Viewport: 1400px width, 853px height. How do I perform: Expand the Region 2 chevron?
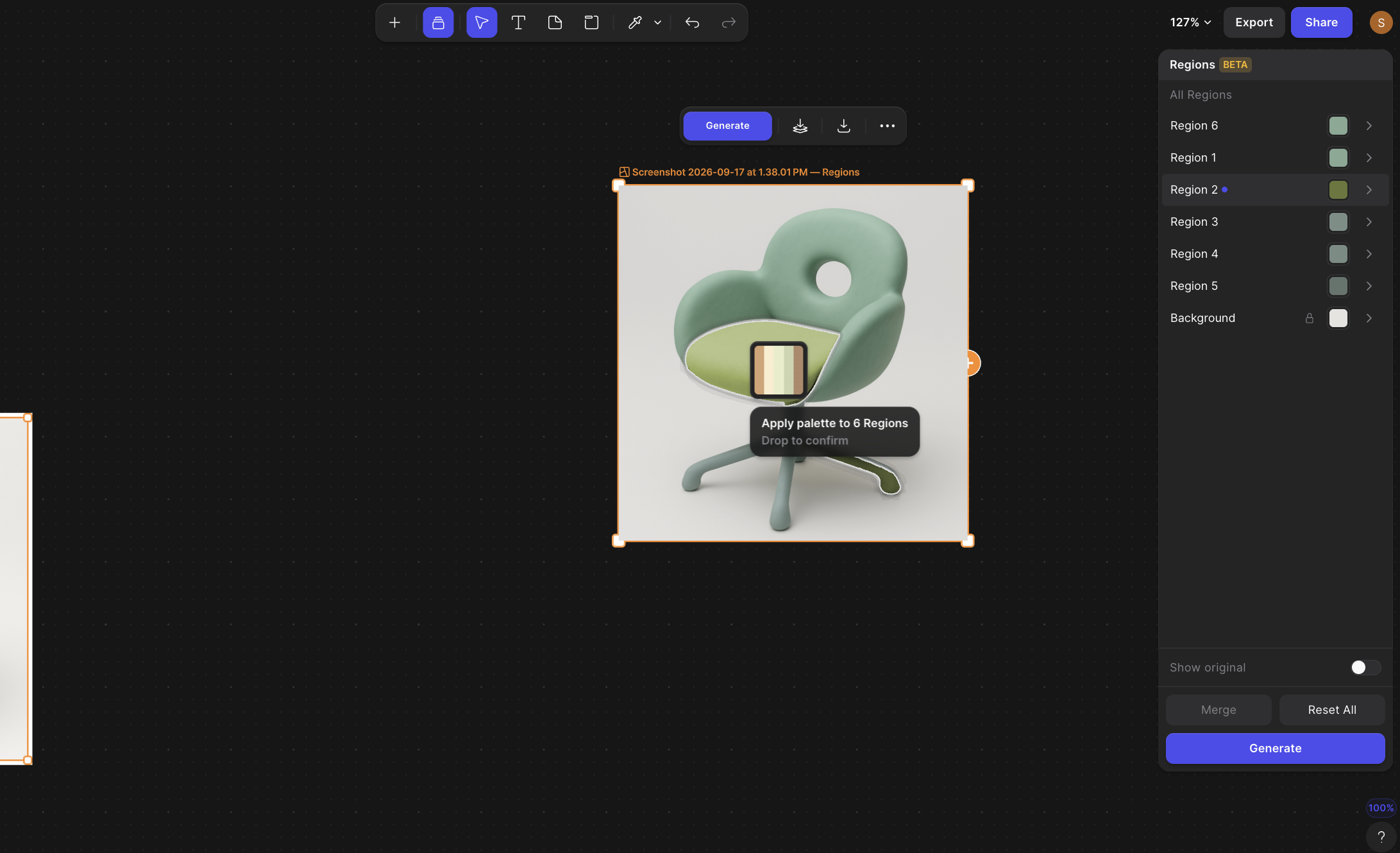pos(1369,190)
